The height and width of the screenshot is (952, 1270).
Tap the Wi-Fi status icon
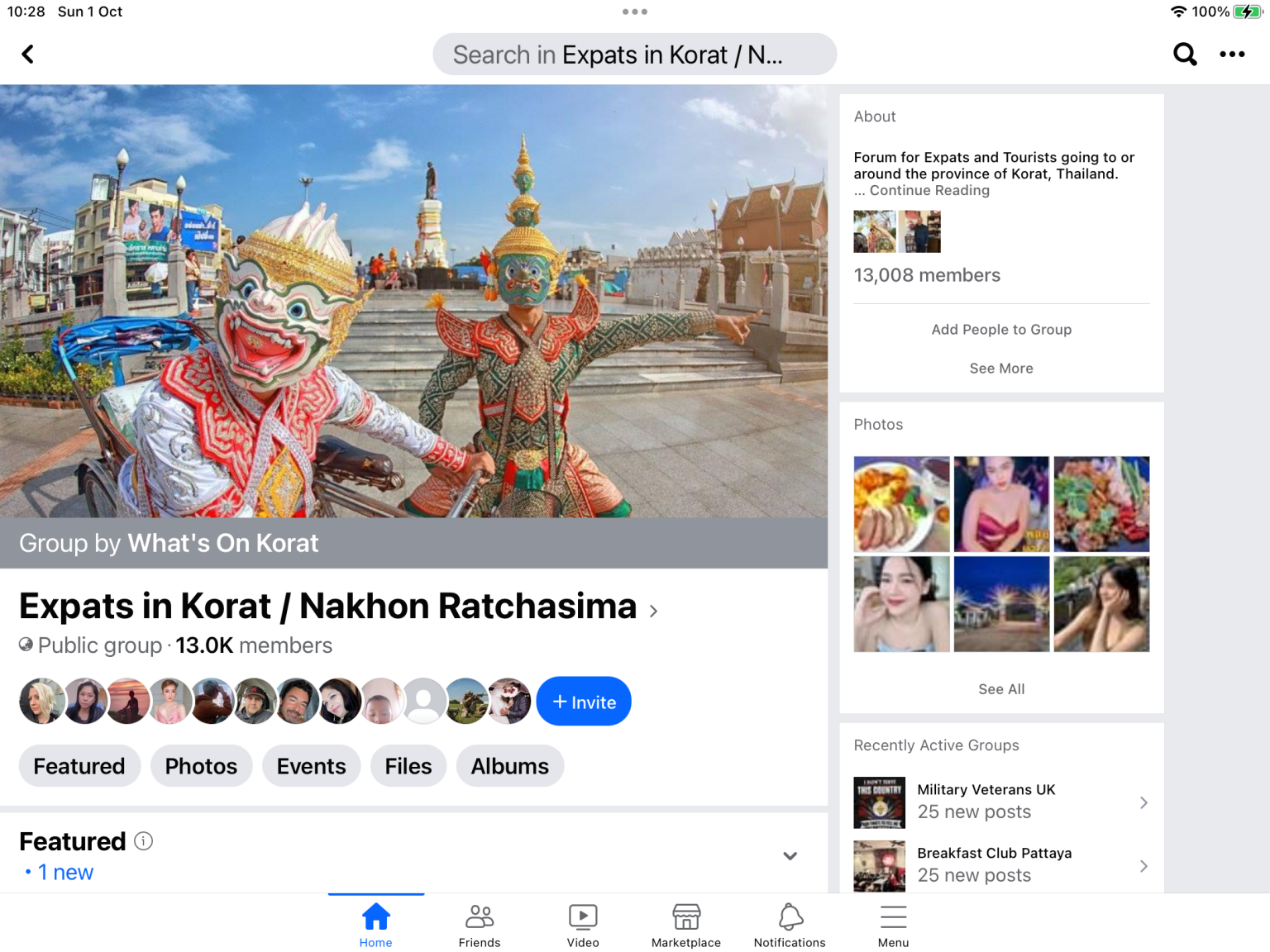click(x=1178, y=12)
